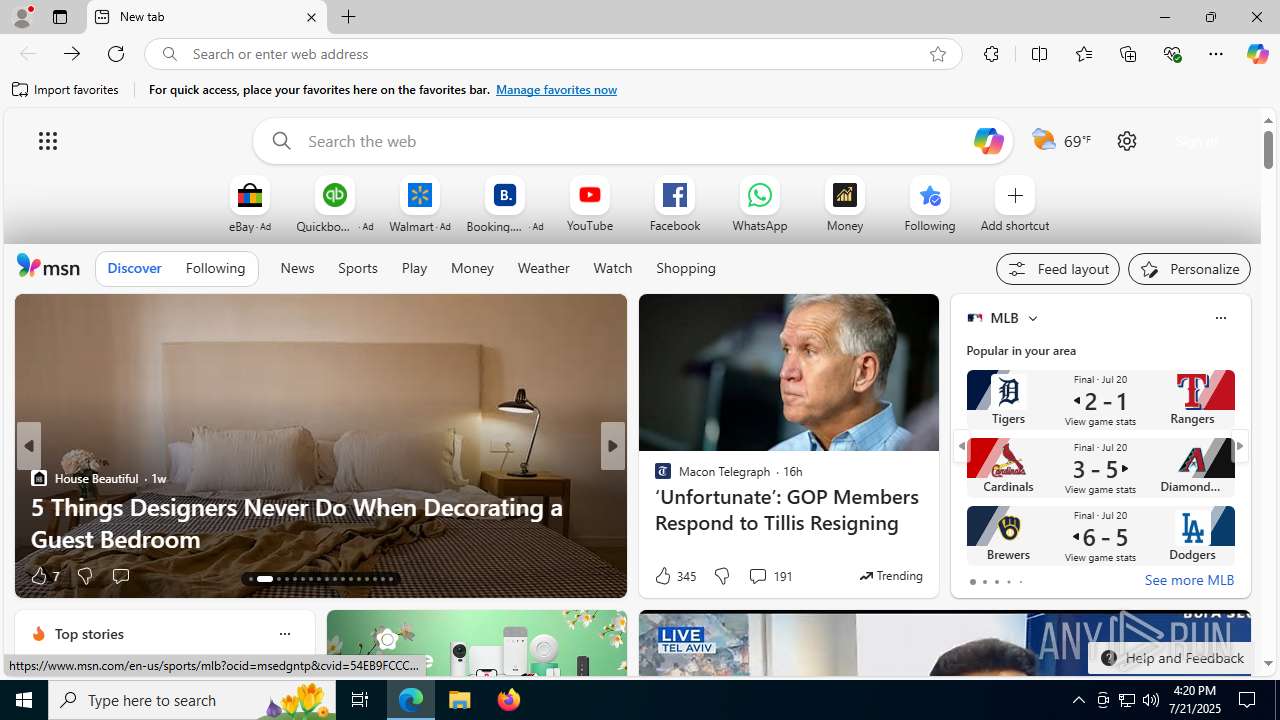
Task: Open the Settings and more ellipsis
Action: click(1216, 54)
